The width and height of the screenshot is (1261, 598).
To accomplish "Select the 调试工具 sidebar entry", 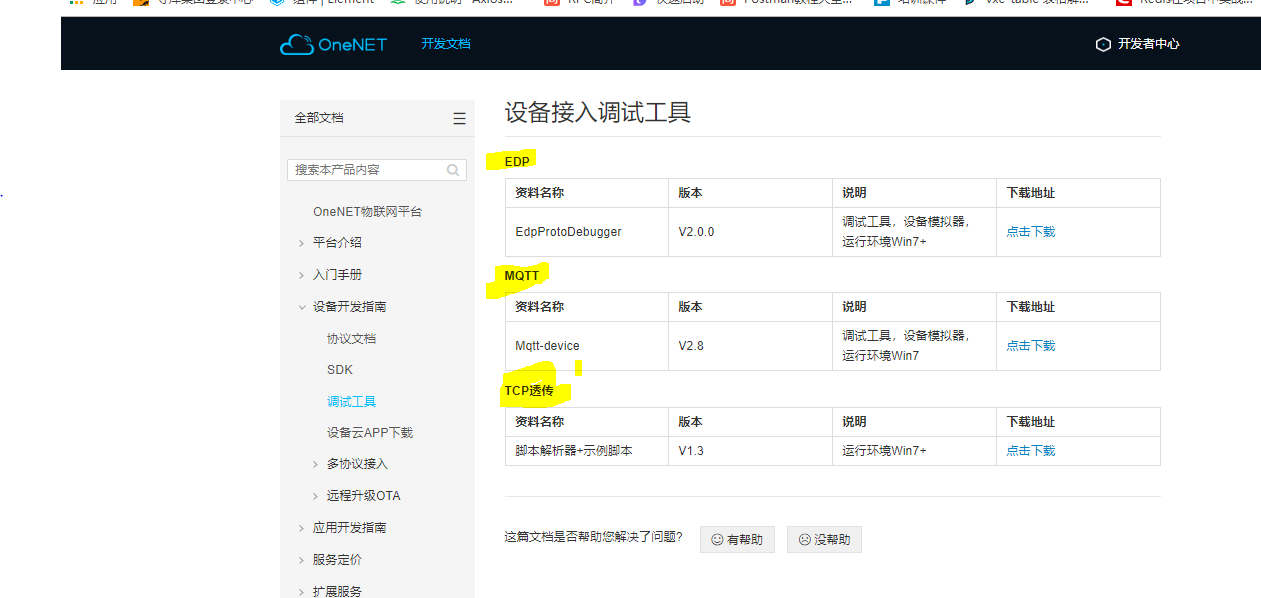I will click(x=351, y=400).
